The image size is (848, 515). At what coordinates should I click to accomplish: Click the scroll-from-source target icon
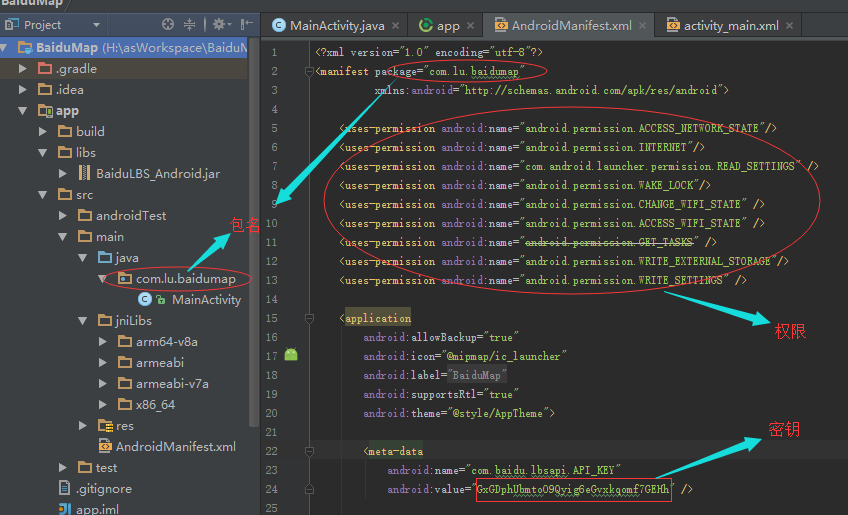[x=168, y=24]
